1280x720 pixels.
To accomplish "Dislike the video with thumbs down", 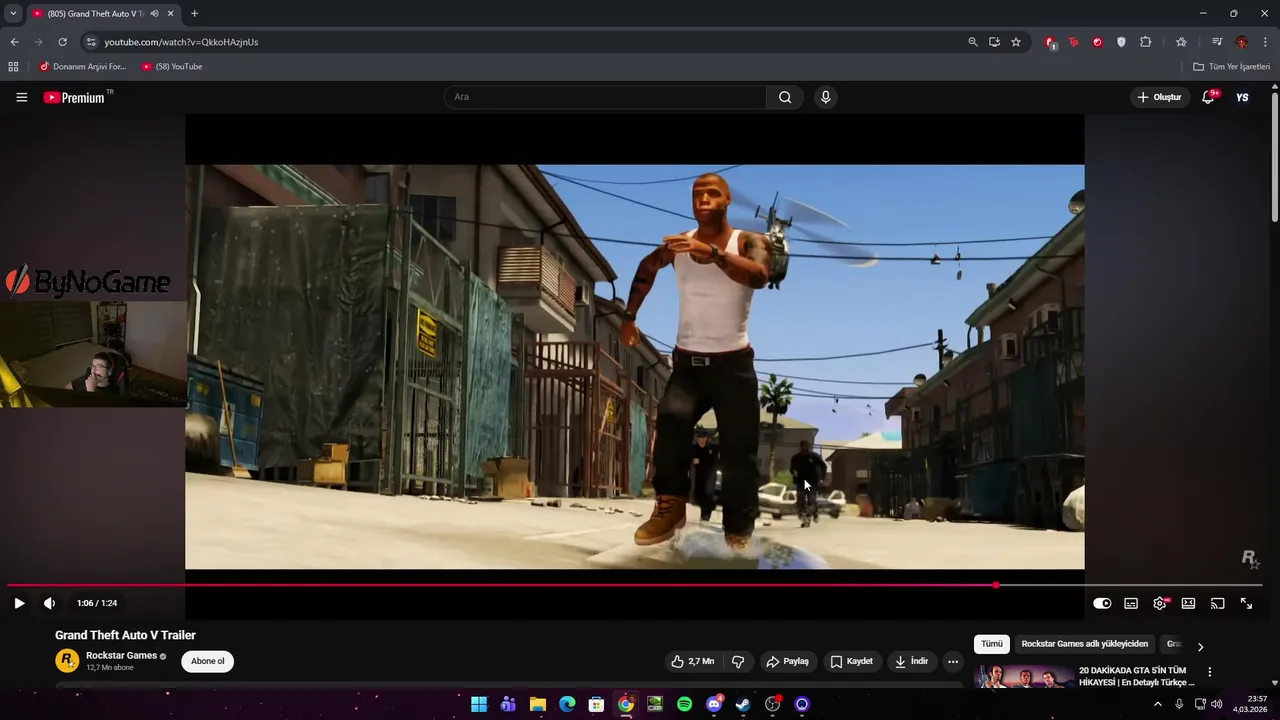I will (x=738, y=661).
